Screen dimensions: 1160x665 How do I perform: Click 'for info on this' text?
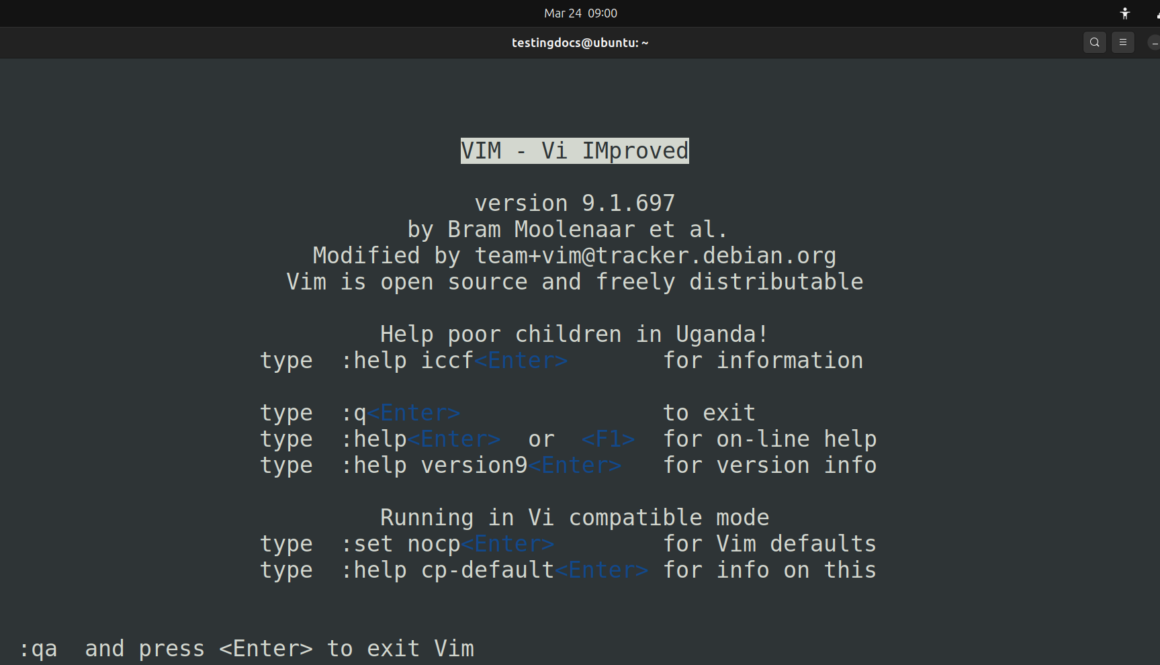coord(769,570)
